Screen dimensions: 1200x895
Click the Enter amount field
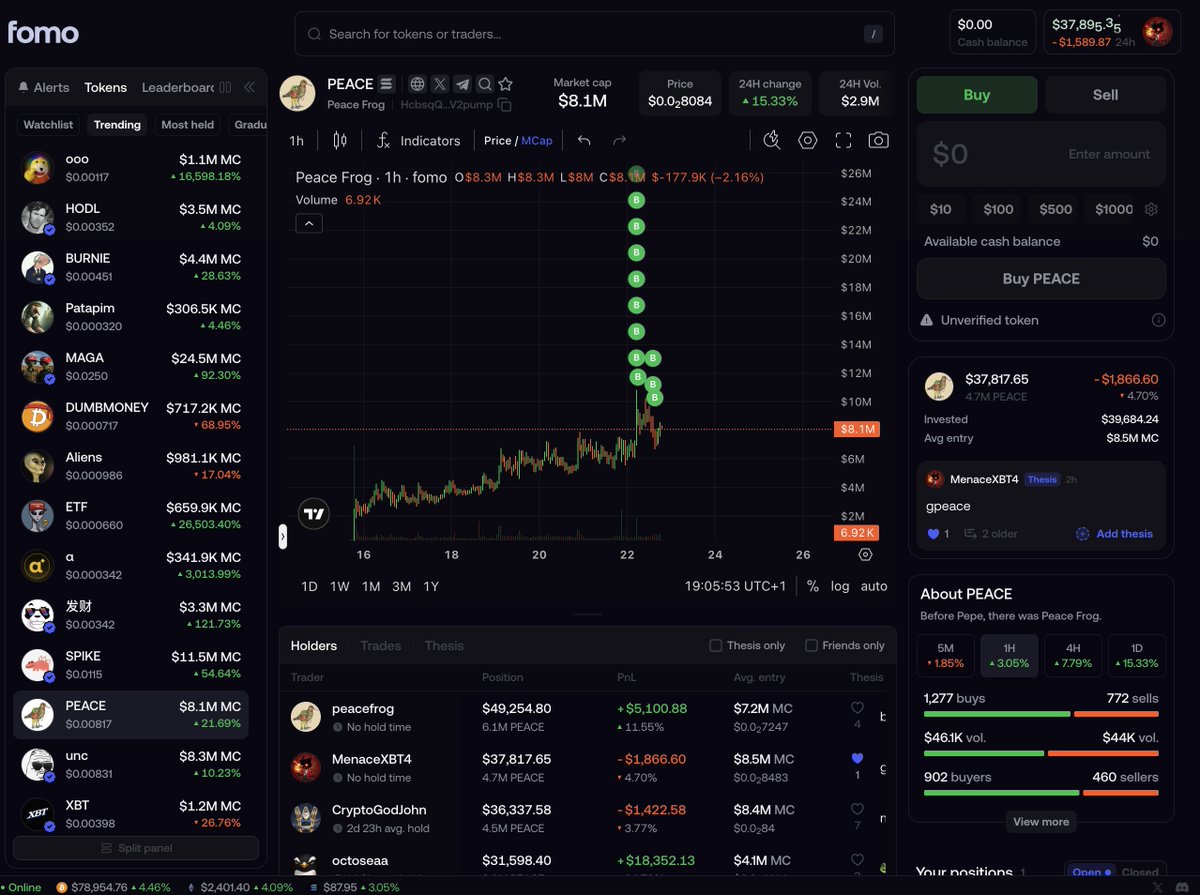[1041, 154]
